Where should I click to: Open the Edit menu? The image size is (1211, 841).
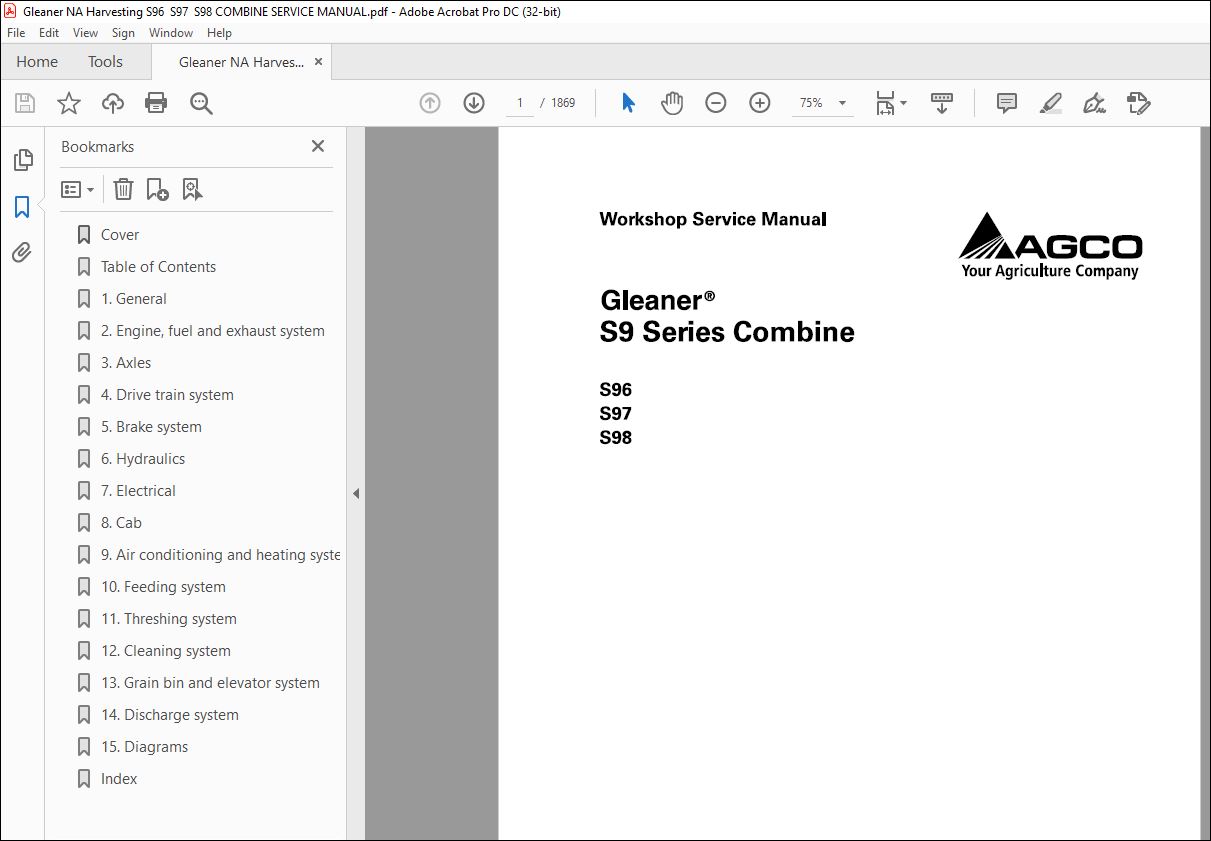(49, 33)
